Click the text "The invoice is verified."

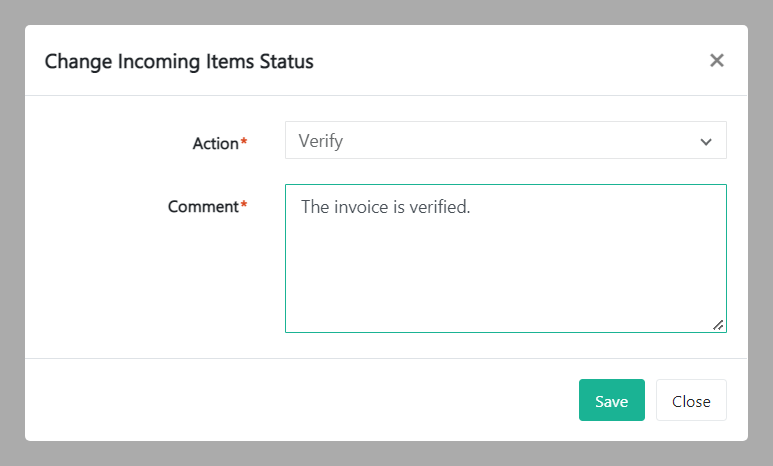[x=385, y=207]
